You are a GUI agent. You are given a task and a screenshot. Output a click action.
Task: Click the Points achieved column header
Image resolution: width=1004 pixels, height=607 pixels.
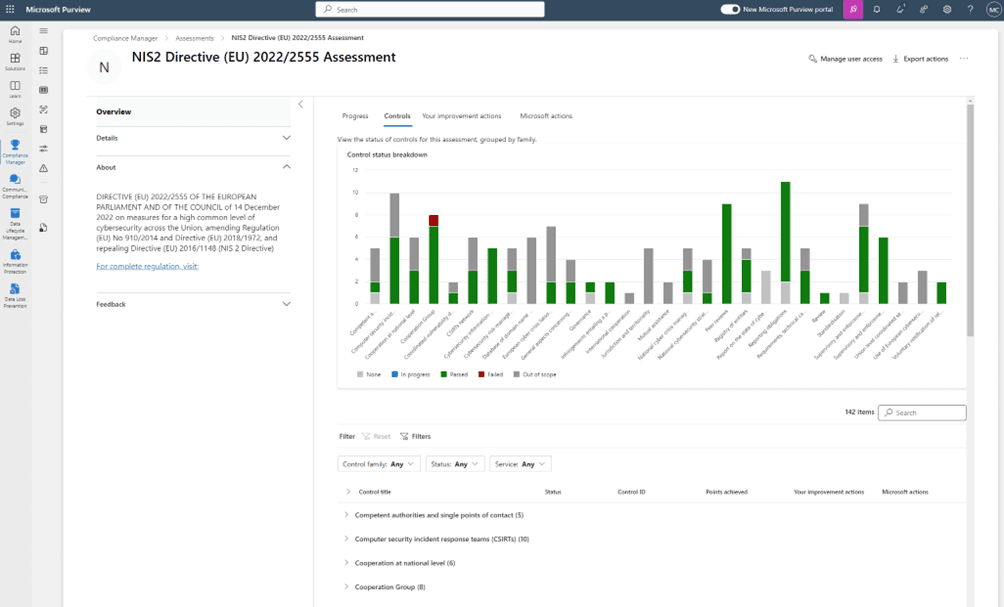click(x=726, y=492)
